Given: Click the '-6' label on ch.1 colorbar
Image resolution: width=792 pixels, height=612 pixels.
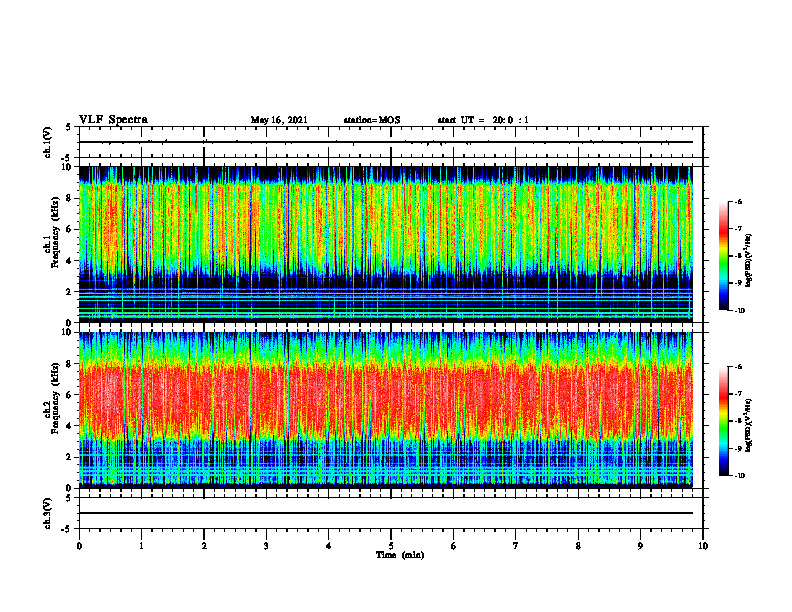Looking at the screenshot, I should [738, 202].
